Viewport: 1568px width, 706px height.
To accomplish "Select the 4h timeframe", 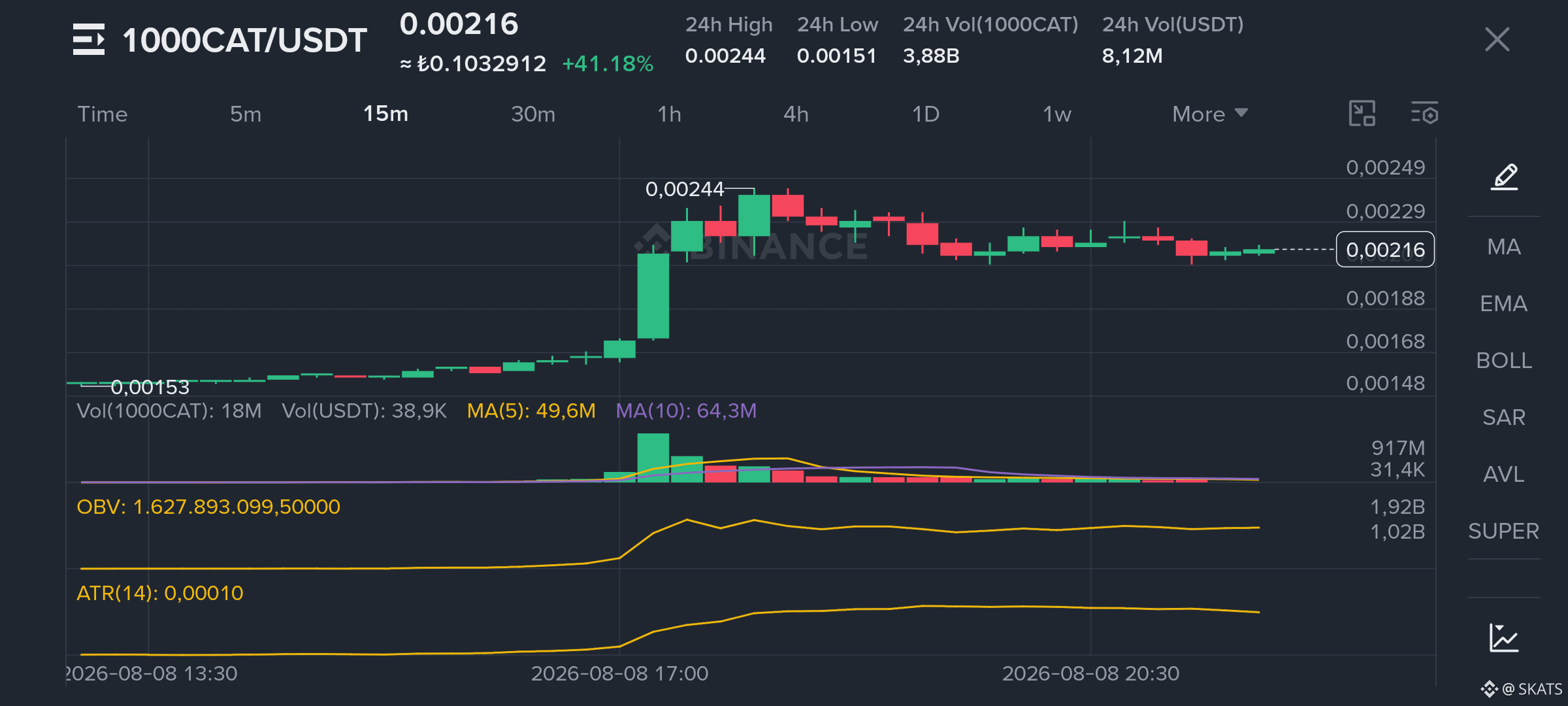I will [x=796, y=114].
